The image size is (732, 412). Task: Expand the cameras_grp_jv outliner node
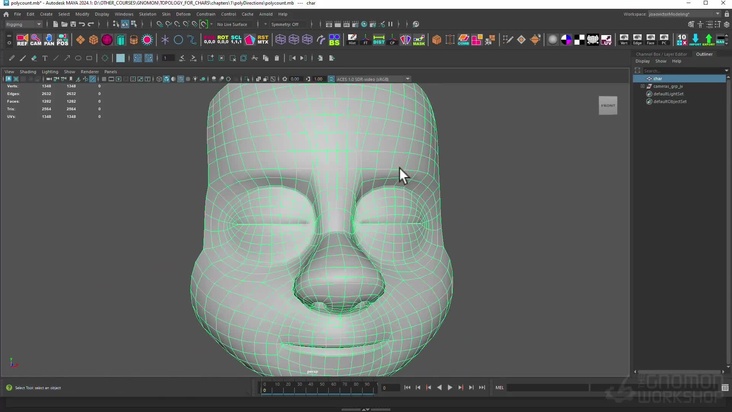[643, 86]
